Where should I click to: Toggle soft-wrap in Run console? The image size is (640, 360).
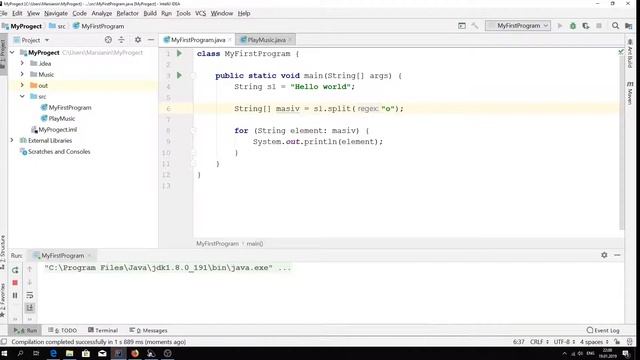click(30, 295)
